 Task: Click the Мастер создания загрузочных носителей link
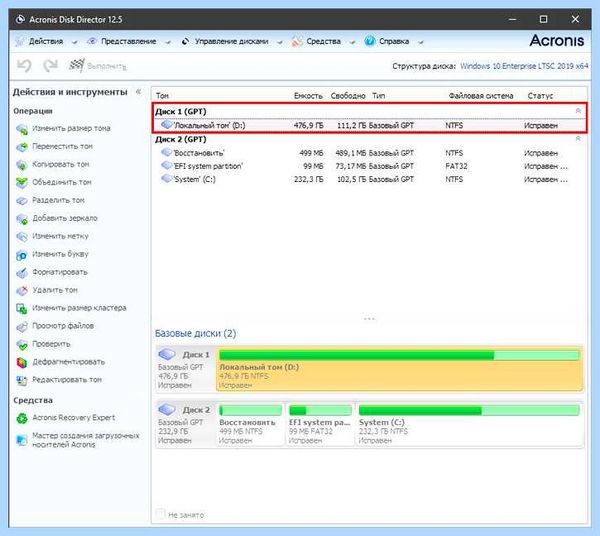[x=86, y=440]
